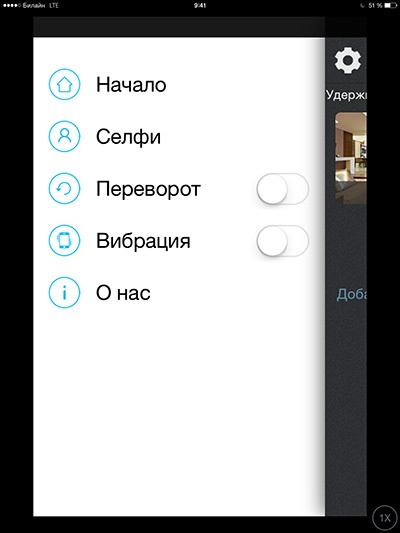Tap the 9:41 clock in status bar
Image resolution: width=400 pixels, height=533 pixels.
tap(200, 5)
